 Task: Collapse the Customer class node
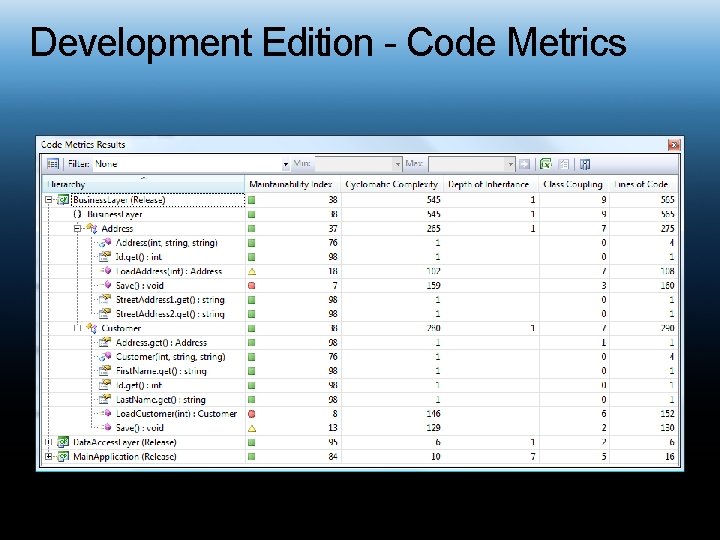coord(78,328)
